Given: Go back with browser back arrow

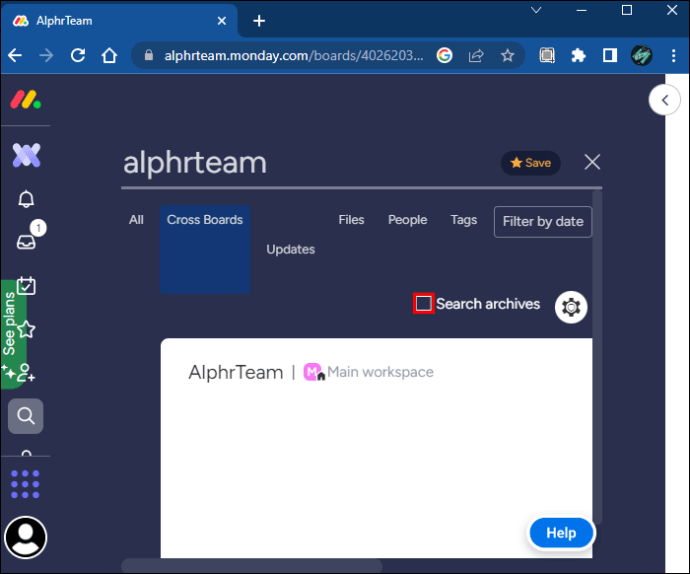Looking at the screenshot, I should [15, 55].
